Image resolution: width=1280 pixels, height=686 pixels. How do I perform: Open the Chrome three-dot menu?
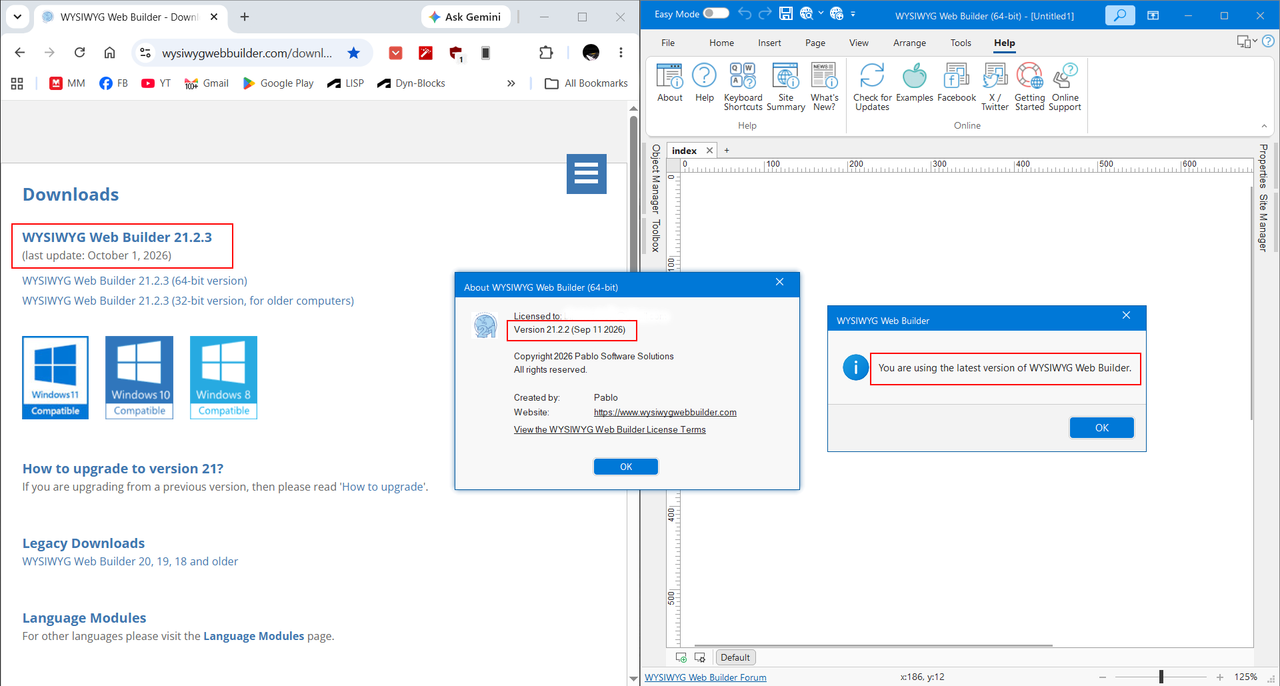click(621, 53)
